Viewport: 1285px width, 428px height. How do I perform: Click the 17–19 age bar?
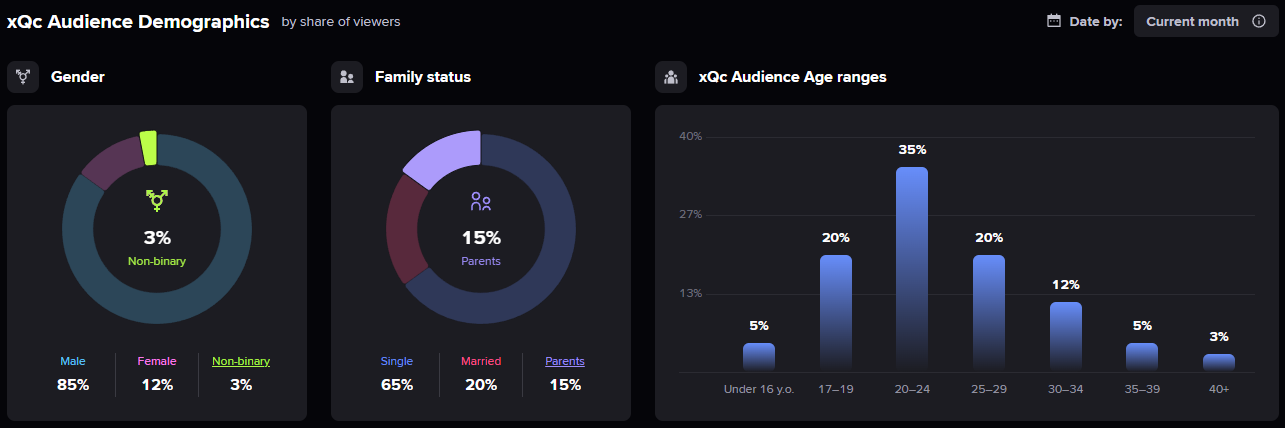836,312
